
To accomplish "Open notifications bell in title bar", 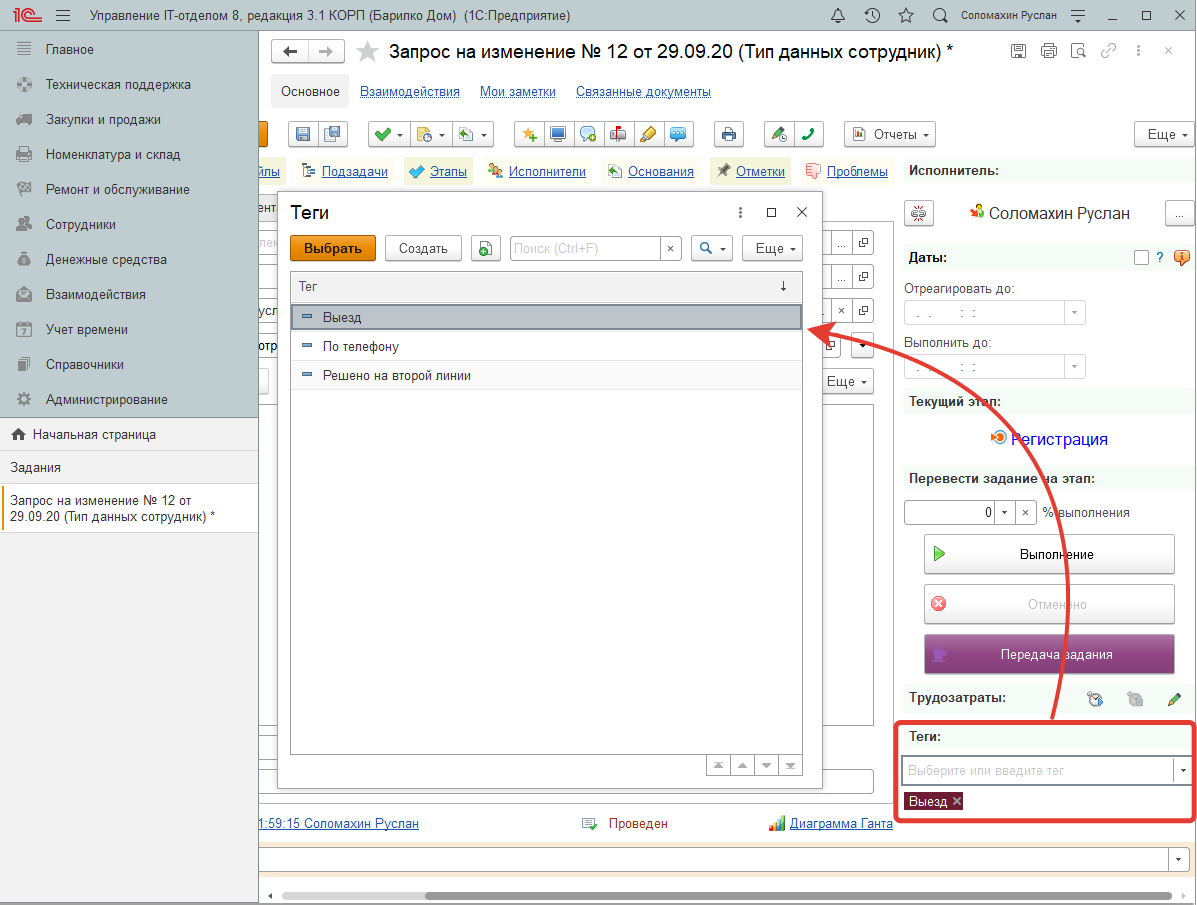I will click(838, 16).
